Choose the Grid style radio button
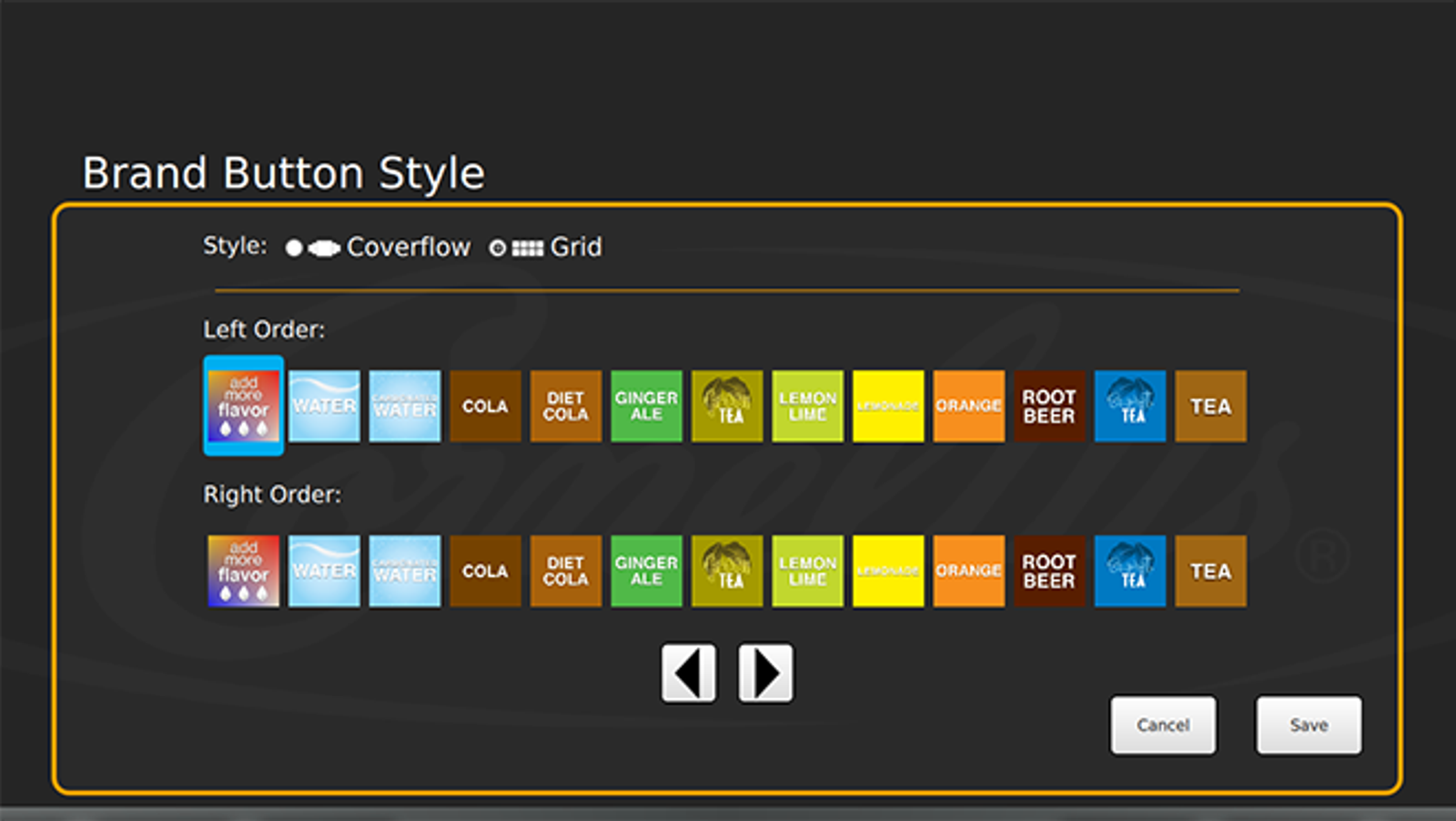The image size is (1456, 821). click(x=498, y=248)
